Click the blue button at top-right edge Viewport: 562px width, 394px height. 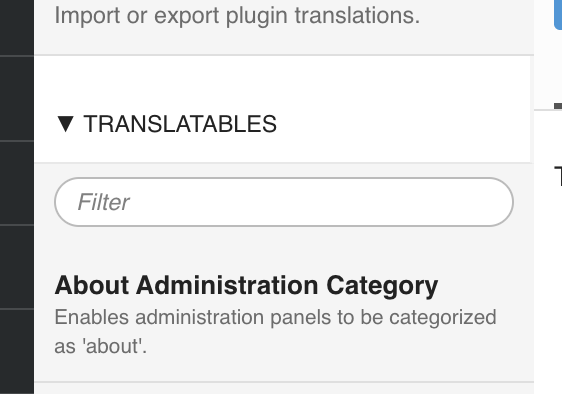pyautogui.click(x=558, y=15)
